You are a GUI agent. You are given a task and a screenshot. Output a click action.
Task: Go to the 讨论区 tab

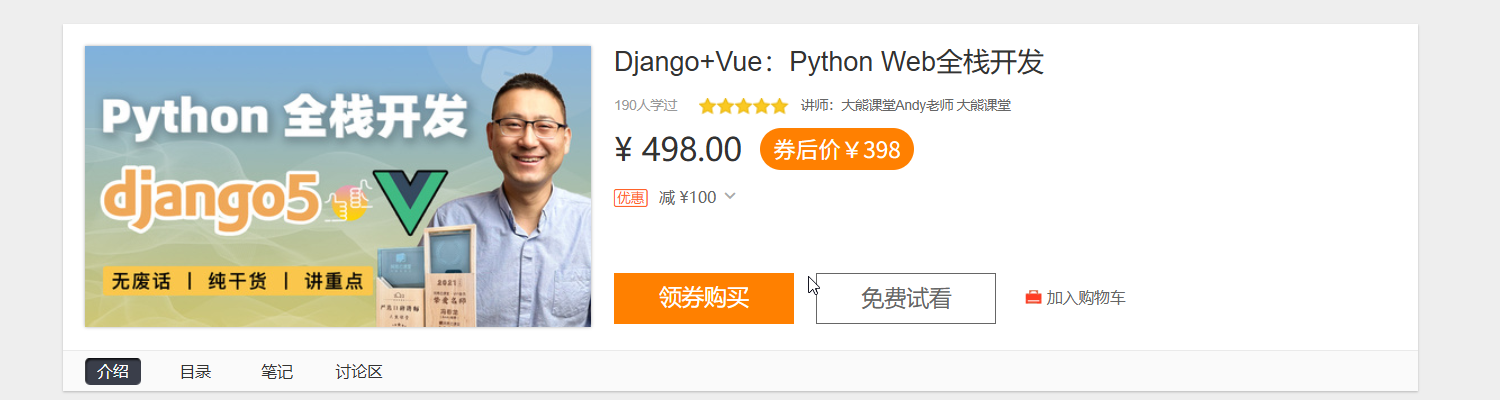coord(359,372)
